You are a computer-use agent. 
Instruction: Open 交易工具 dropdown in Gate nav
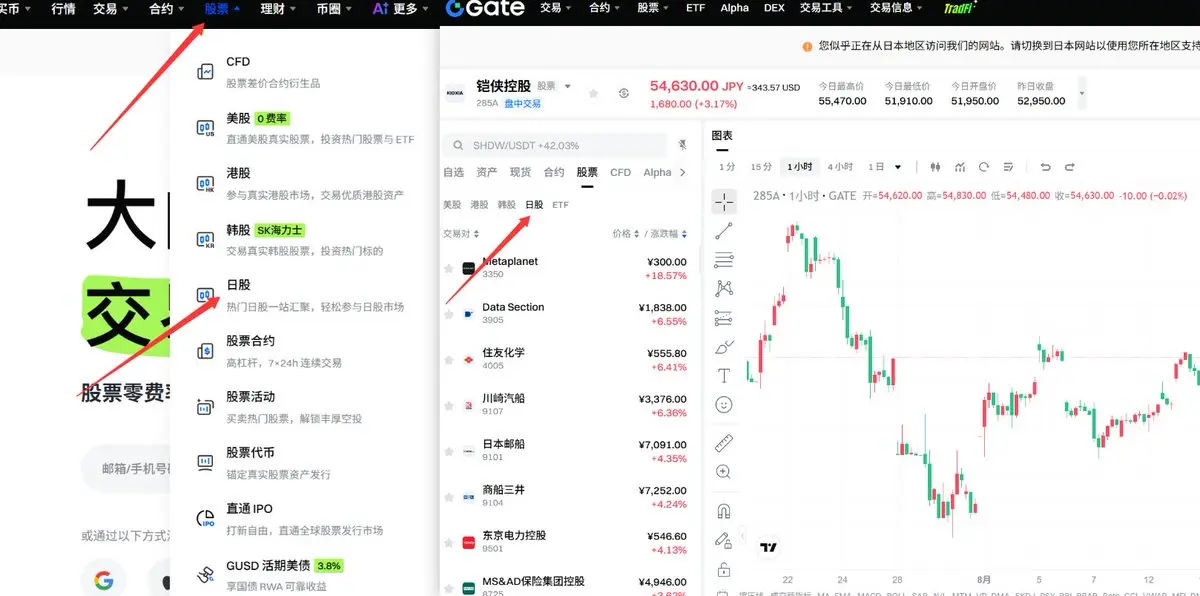[x=826, y=8]
